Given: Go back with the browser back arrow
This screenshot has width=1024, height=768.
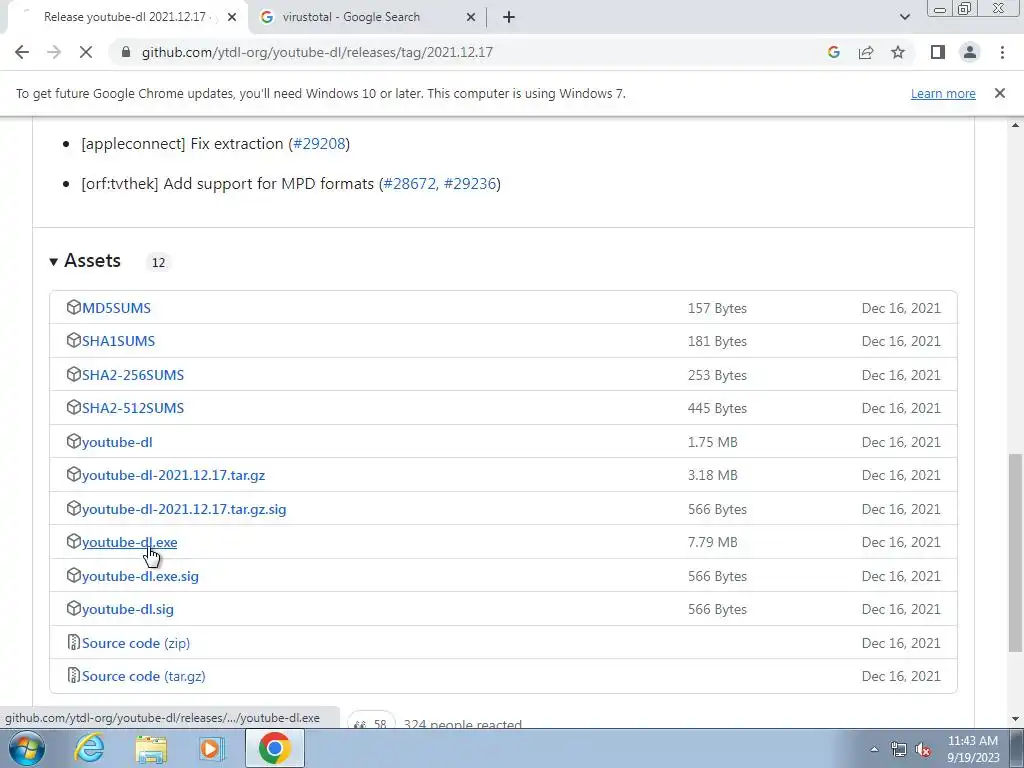Looking at the screenshot, I should pyautogui.click(x=22, y=52).
